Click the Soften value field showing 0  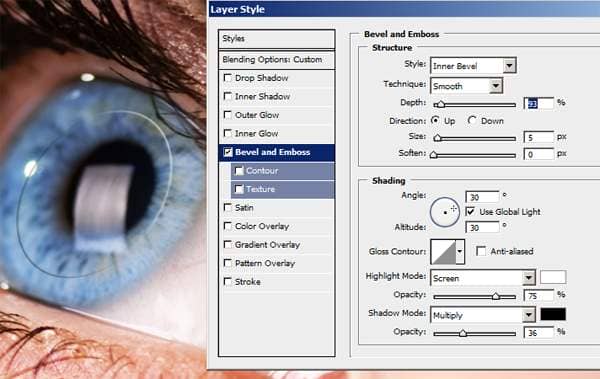(x=539, y=154)
